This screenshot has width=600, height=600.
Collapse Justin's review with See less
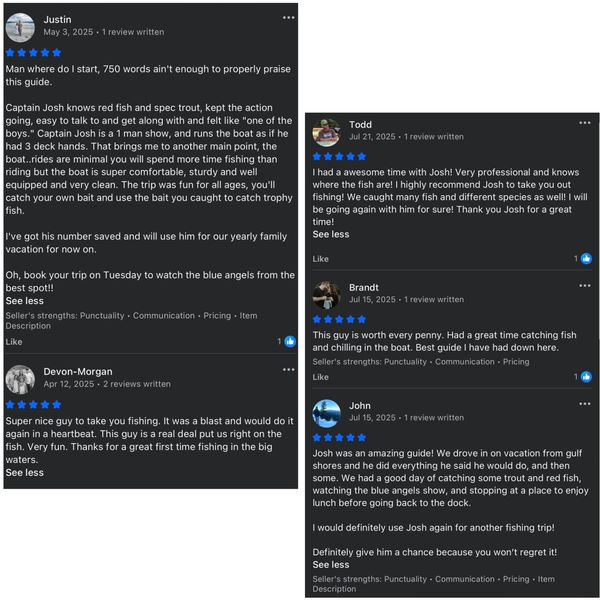[x=25, y=300]
